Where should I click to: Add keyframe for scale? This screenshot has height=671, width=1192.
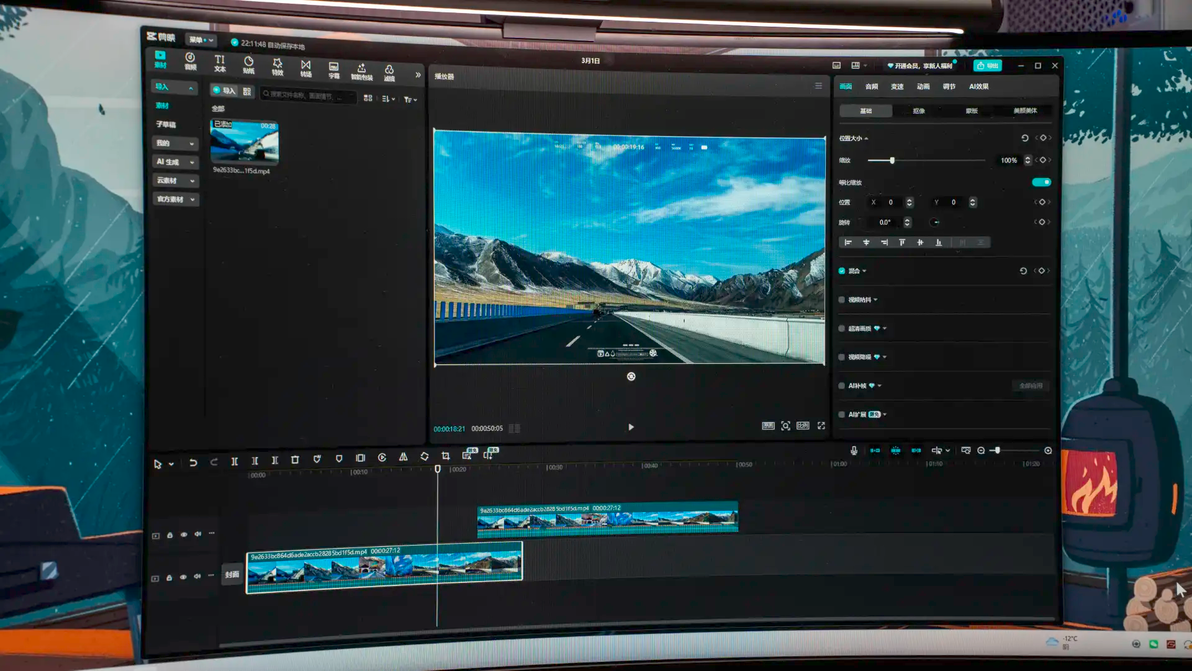(1042, 160)
